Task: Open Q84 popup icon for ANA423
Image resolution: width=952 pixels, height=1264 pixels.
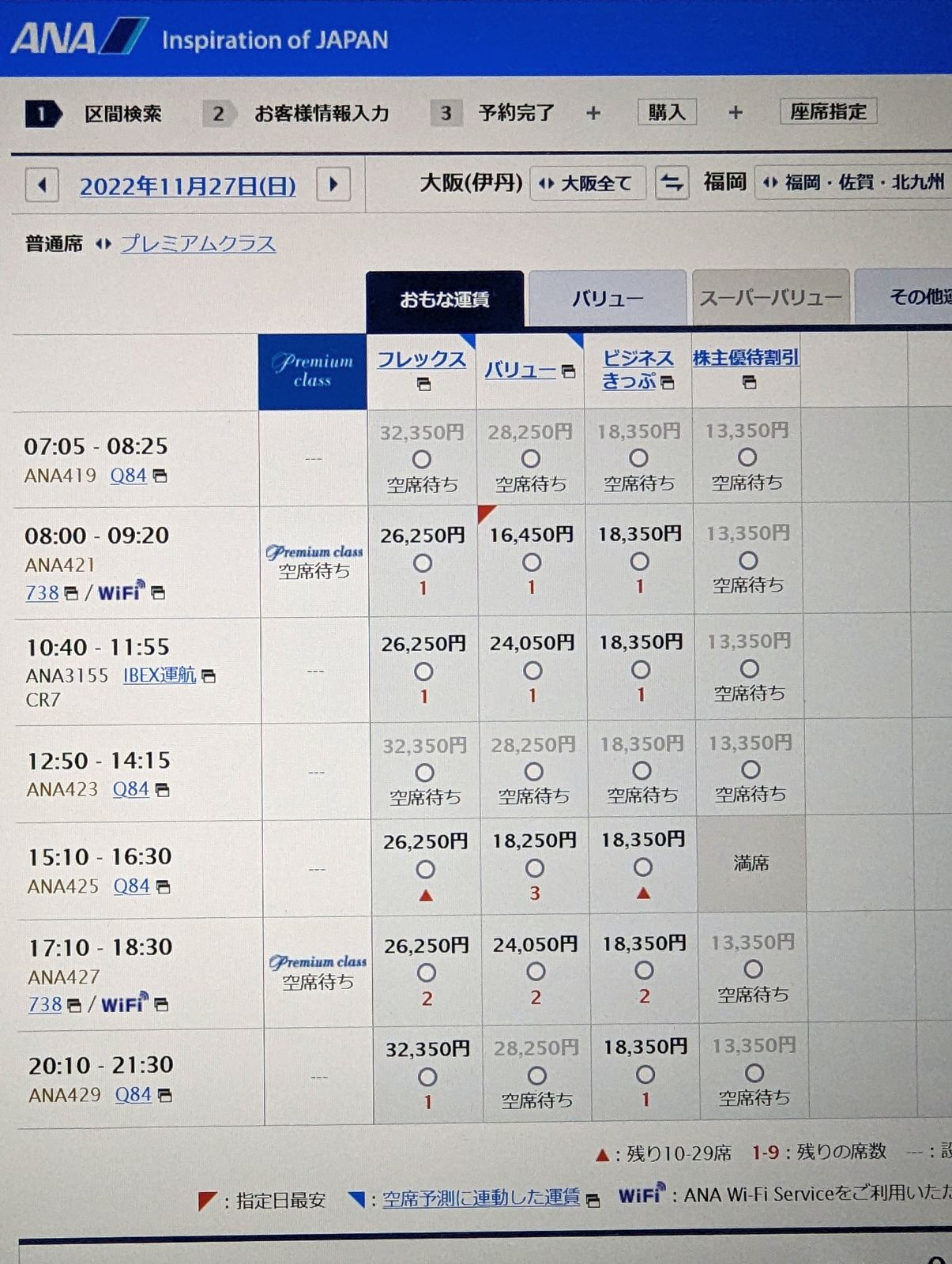Action: [162, 789]
